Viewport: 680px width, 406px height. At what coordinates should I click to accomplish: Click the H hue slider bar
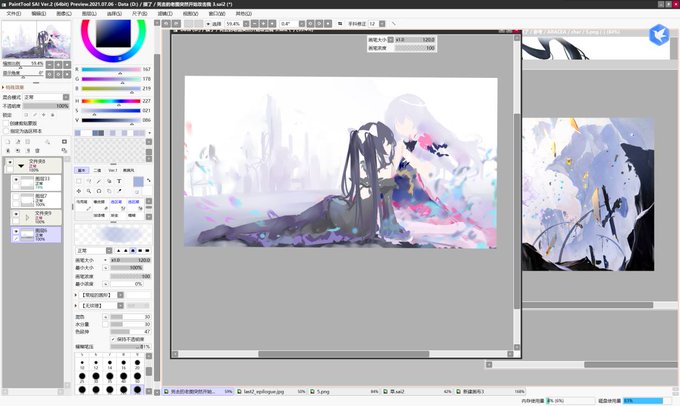pyautogui.click(x=111, y=101)
